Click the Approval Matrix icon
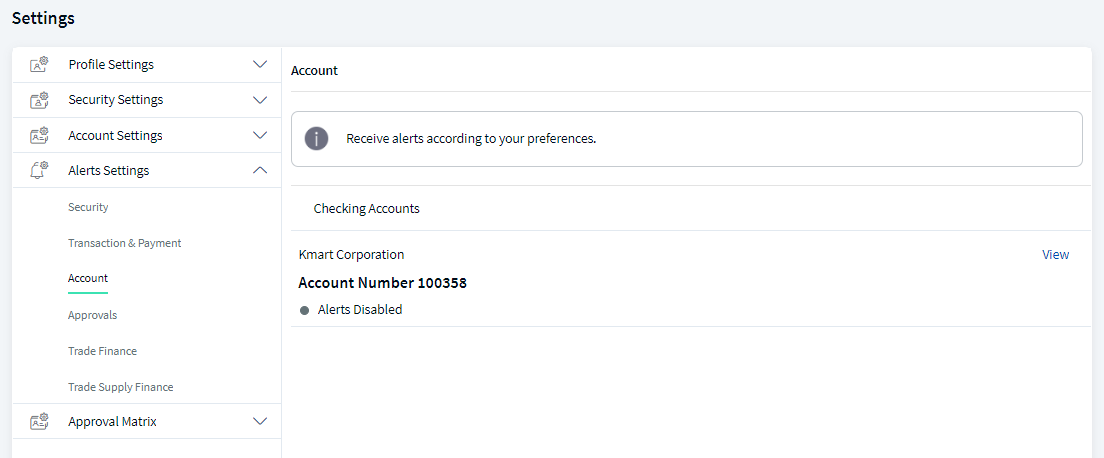The height and width of the screenshot is (458, 1104). tap(39, 421)
